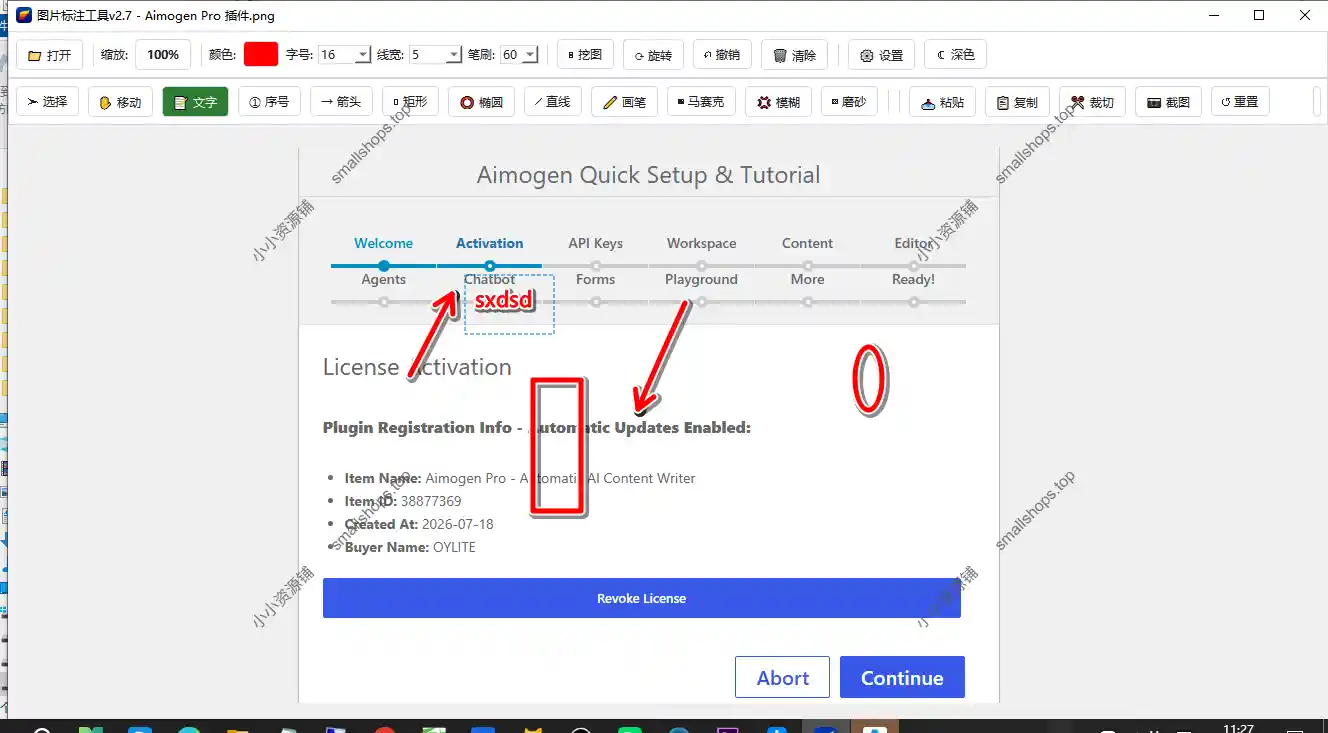
Task: Activate the 移动 move tool
Action: (x=121, y=102)
